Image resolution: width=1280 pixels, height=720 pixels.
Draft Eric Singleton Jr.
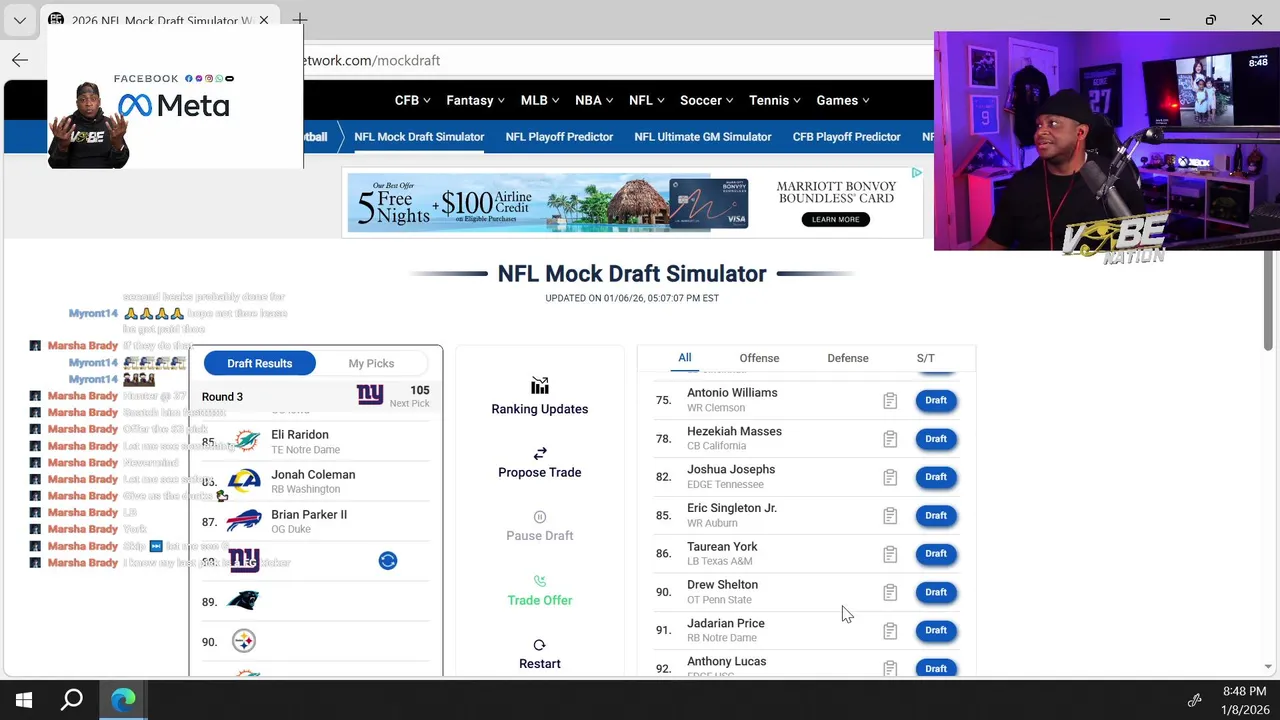point(936,516)
